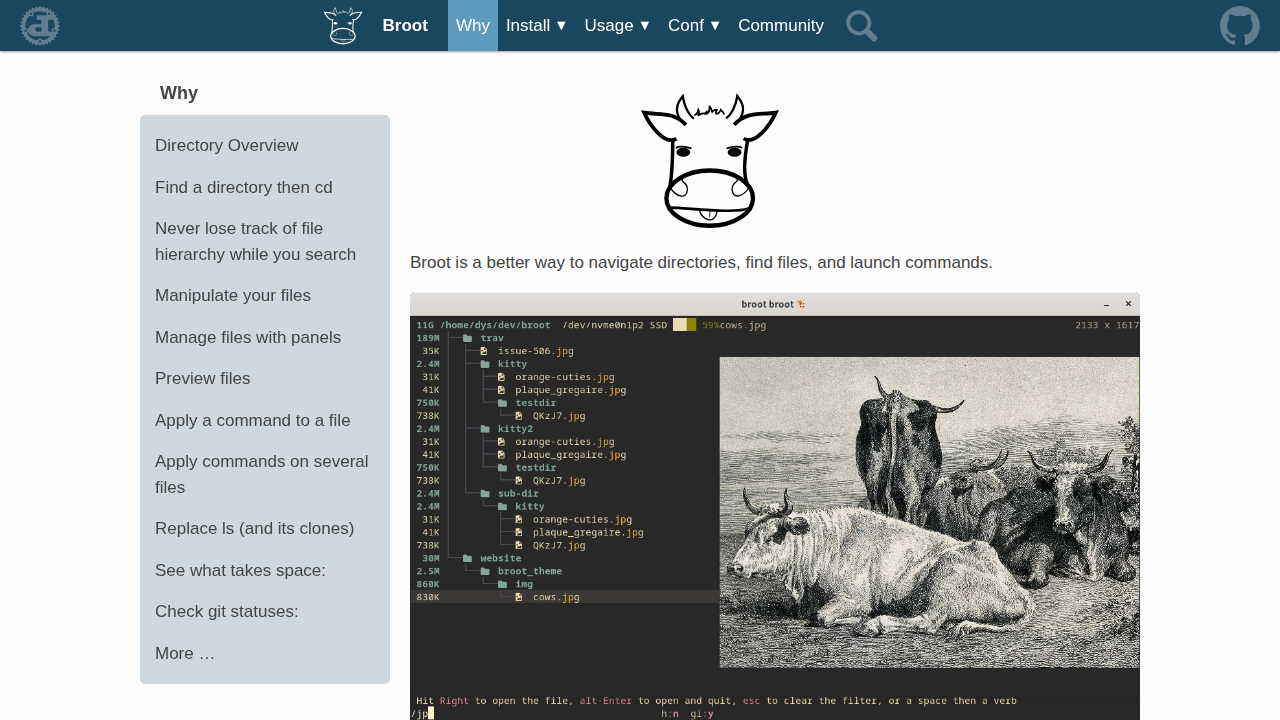Jump to Check git statuses section

pyautogui.click(x=227, y=612)
